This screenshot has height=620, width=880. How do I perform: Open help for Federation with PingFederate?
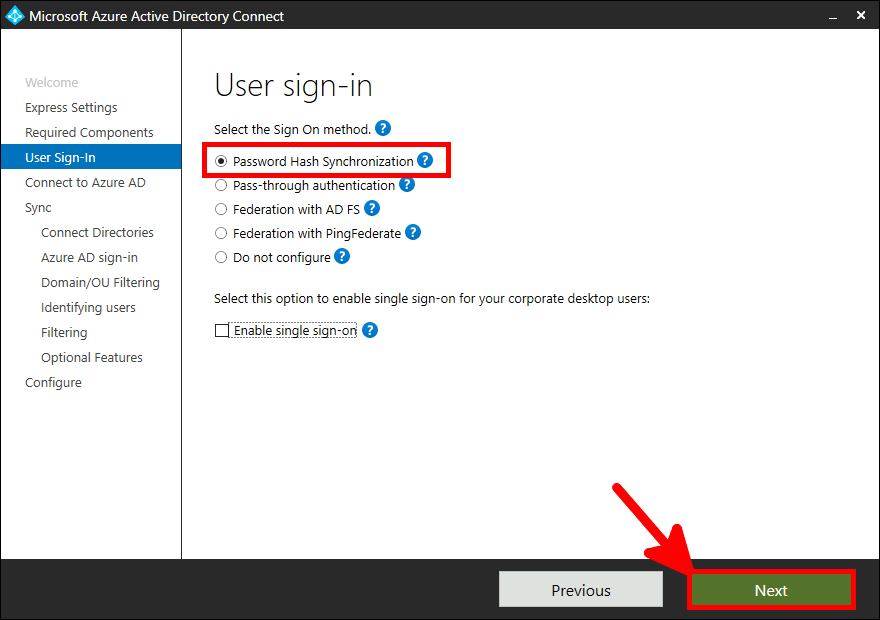coord(413,232)
